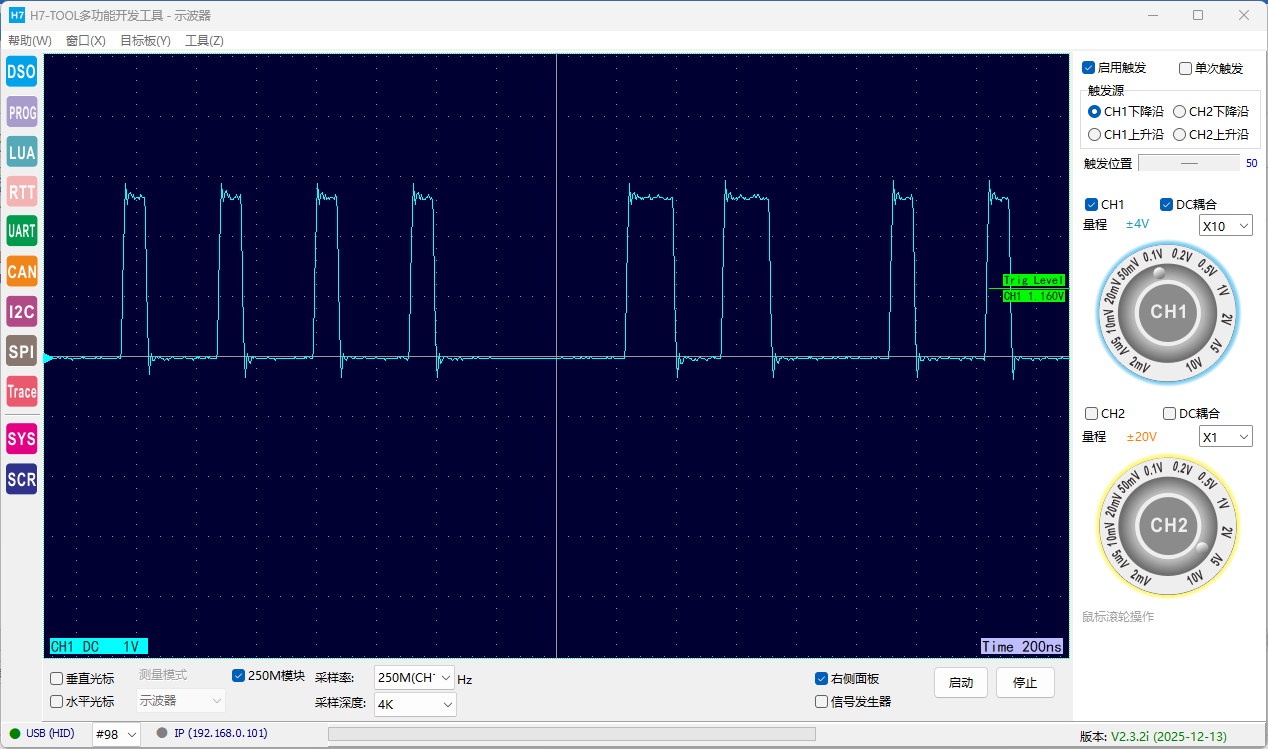1268x749 pixels.
Task: Click the CH1 range knob center
Action: [x=1168, y=312]
